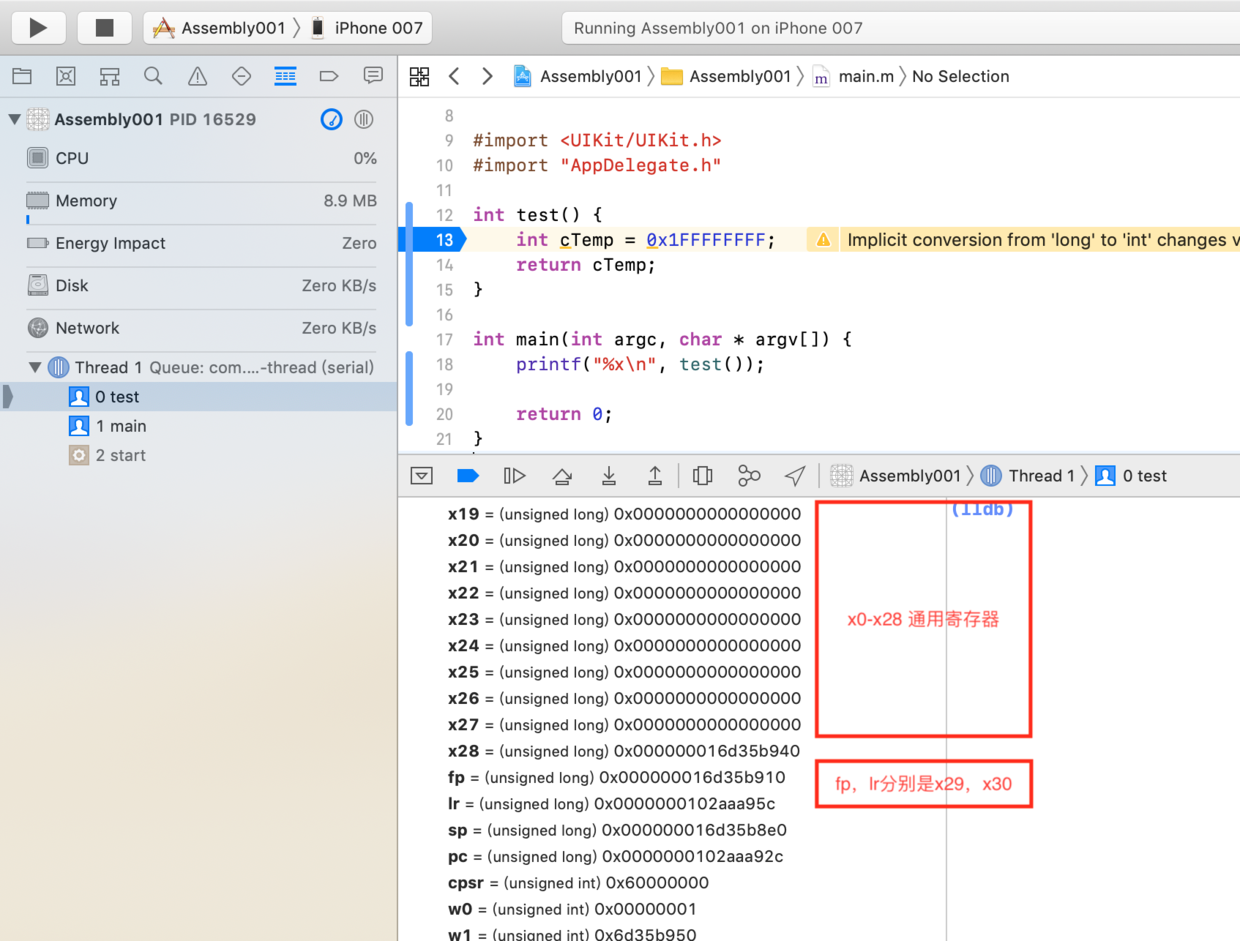Open the Project navigator folder icon
Viewport: 1240px width, 941px height.
[x=21, y=76]
